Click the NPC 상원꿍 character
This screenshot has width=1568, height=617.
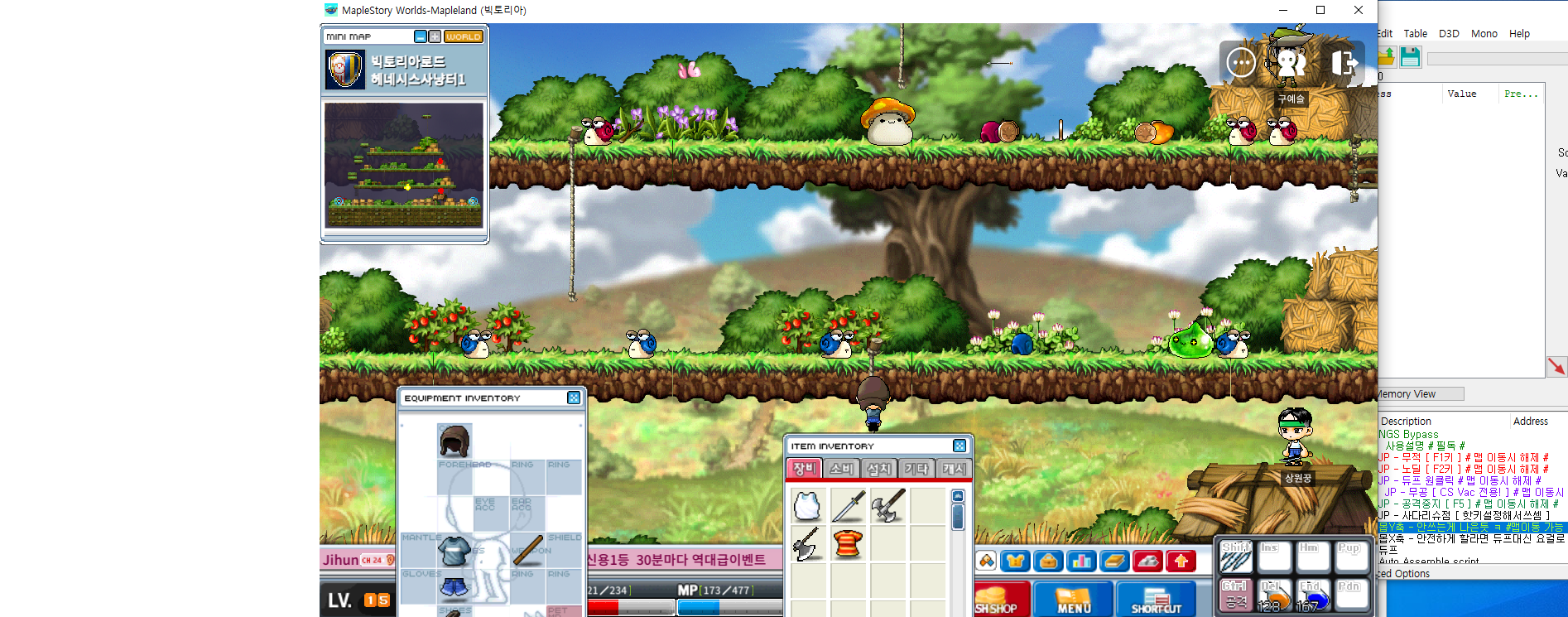(1295, 435)
